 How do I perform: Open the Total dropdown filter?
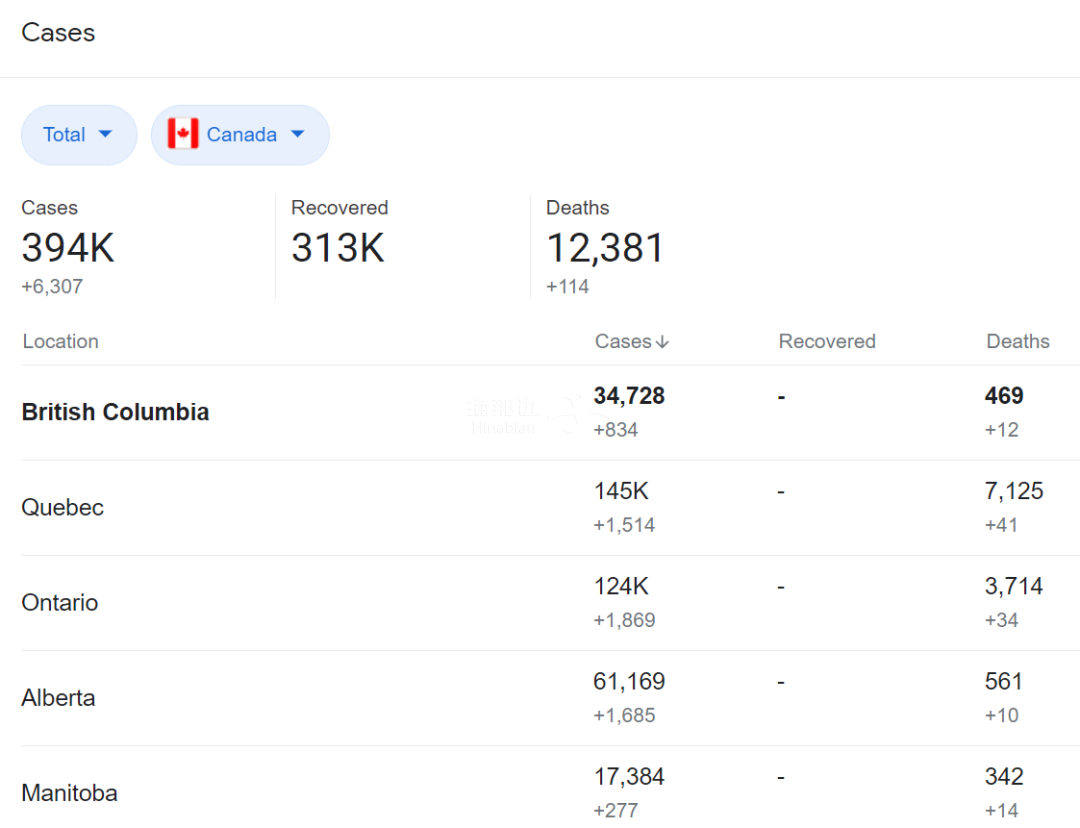78,135
